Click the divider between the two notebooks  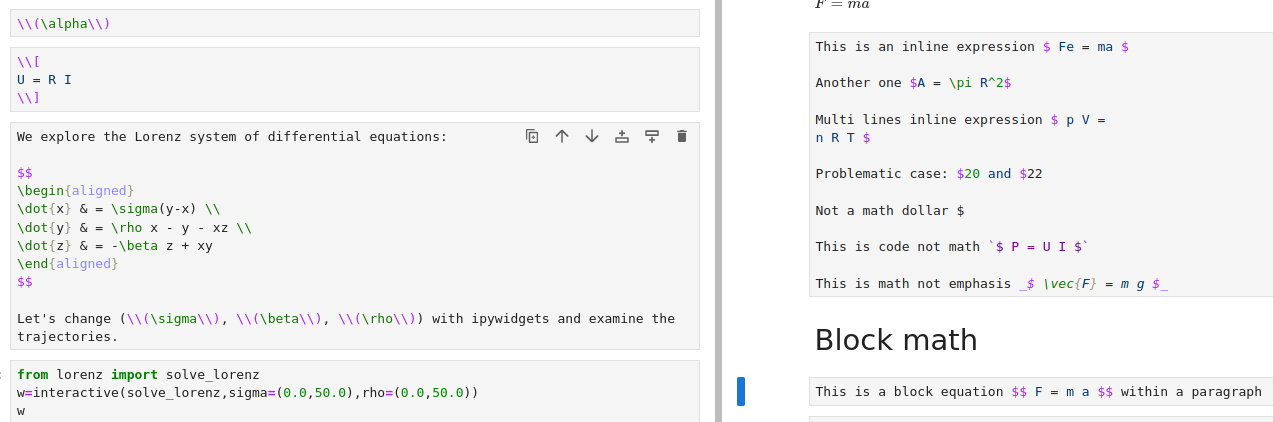pos(718,211)
